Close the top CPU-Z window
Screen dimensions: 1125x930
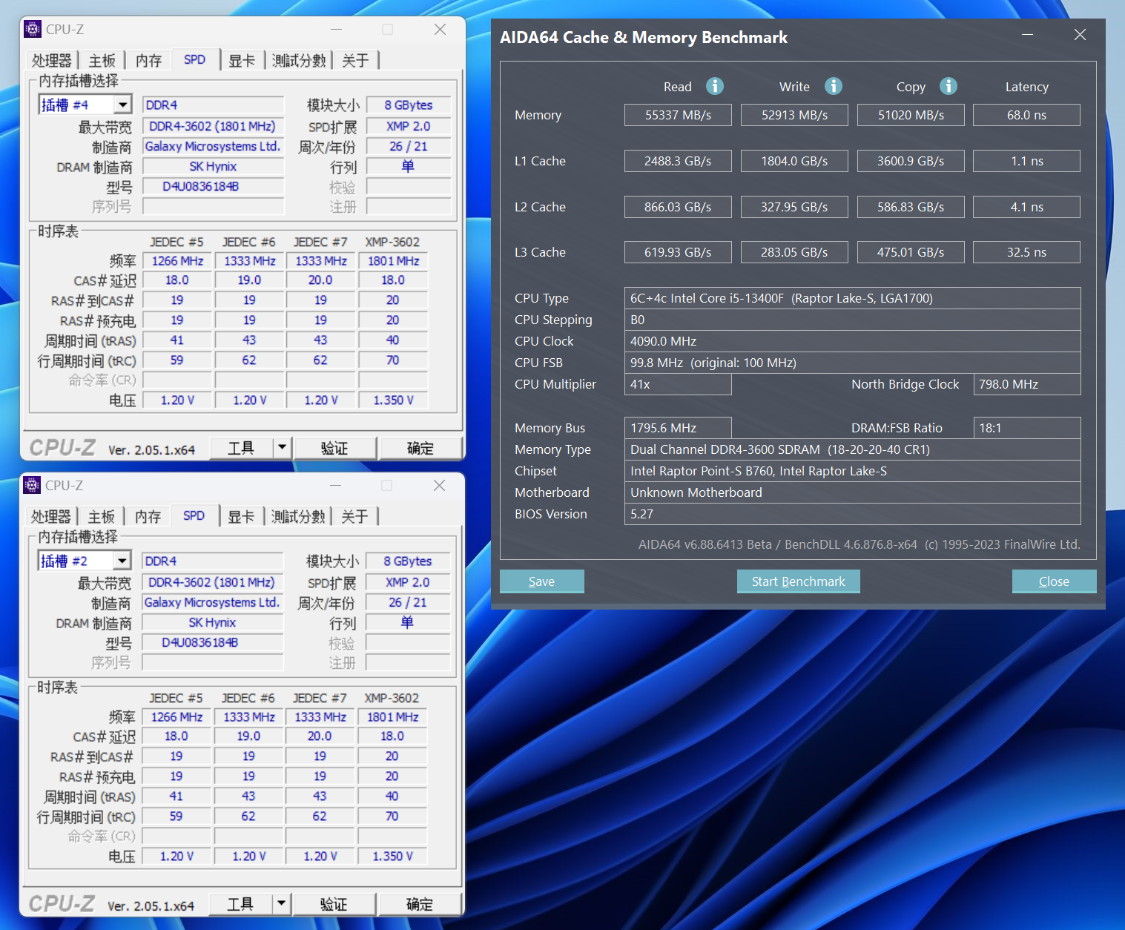[x=440, y=29]
